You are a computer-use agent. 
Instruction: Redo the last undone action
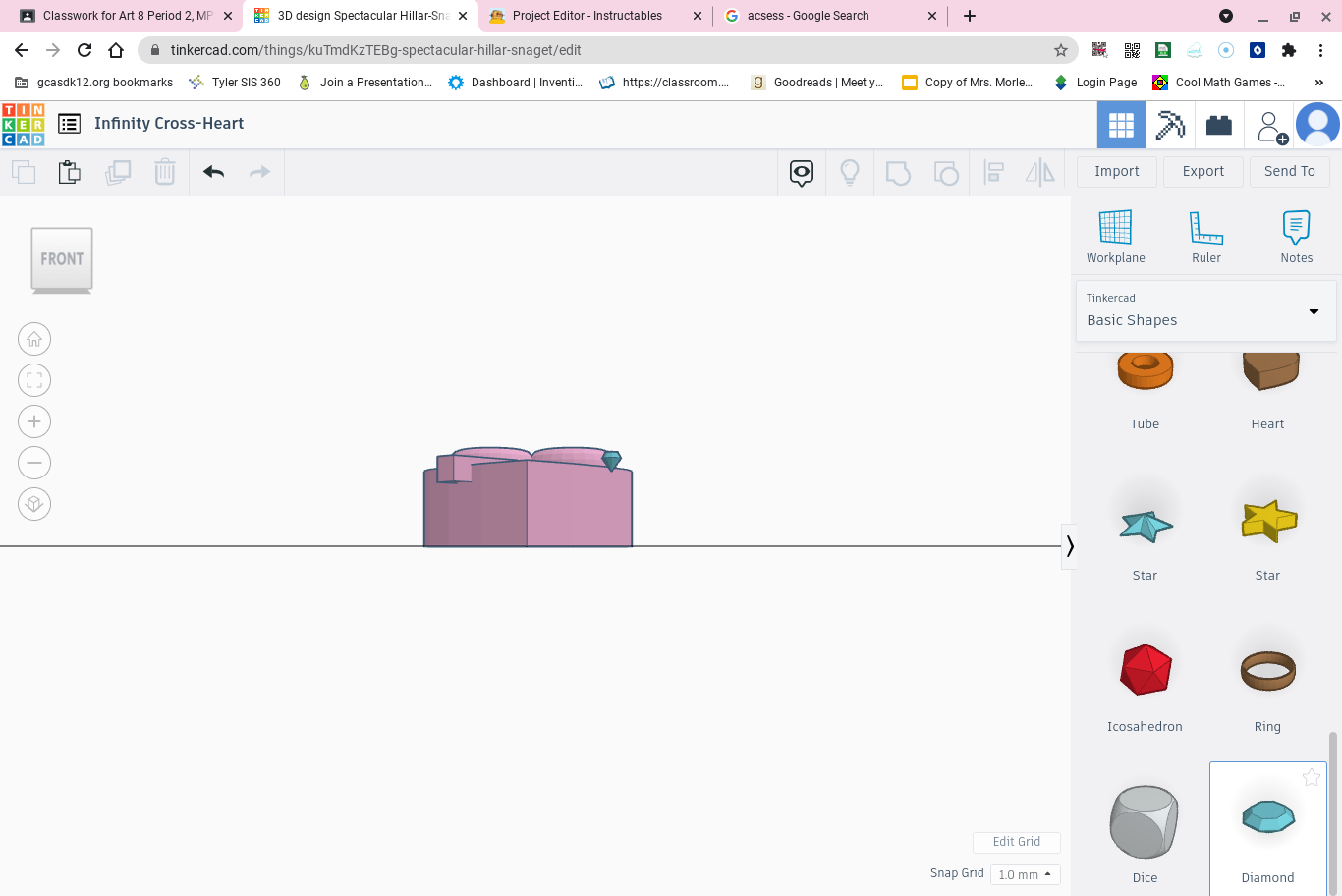click(x=259, y=172)
